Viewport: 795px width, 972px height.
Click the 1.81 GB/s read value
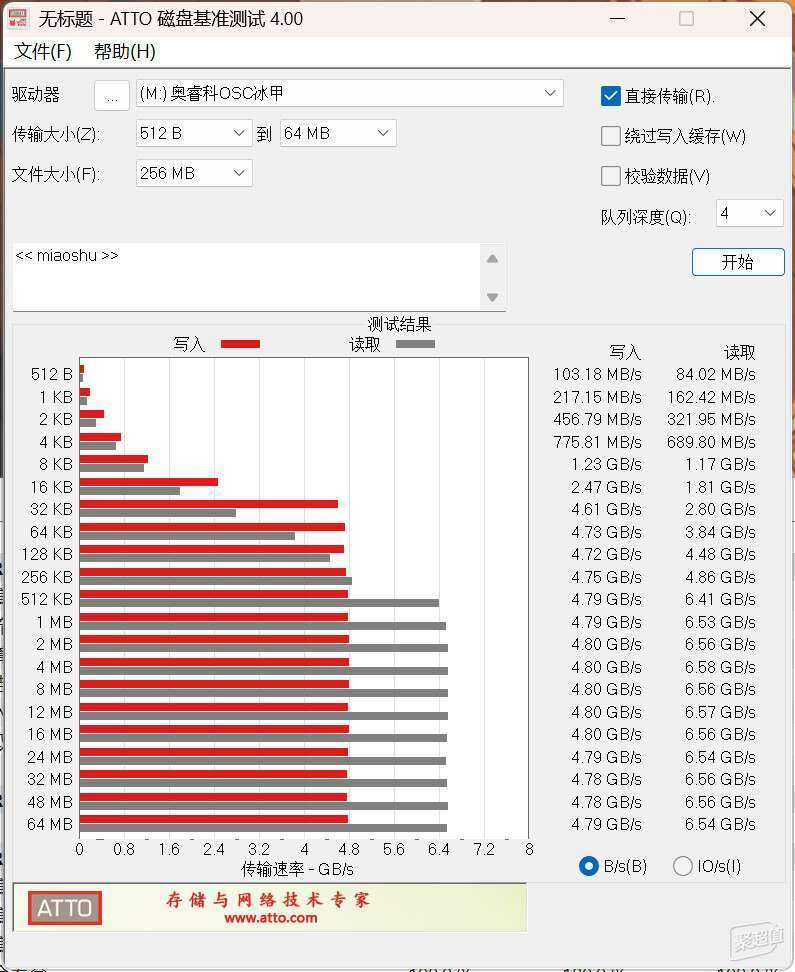(x=721, y=487)
